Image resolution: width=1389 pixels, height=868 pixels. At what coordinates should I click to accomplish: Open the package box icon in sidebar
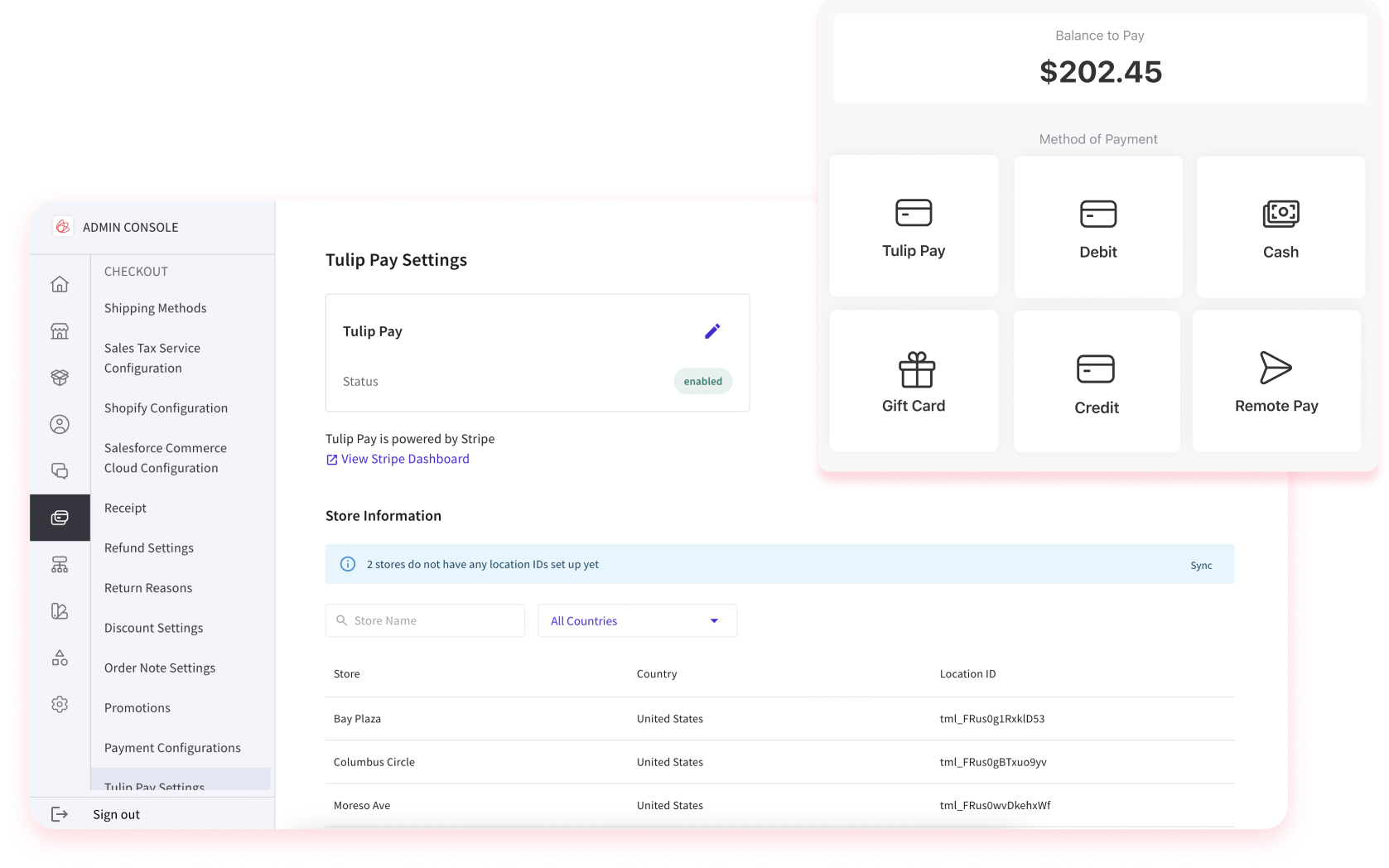coord(60,378)
